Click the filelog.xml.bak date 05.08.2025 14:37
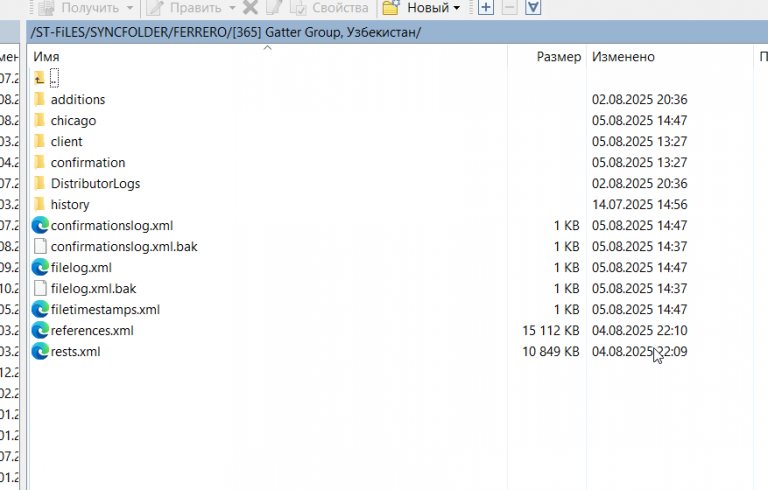The width and height of the screenshot is (768, 490). (x=640, y=289)
